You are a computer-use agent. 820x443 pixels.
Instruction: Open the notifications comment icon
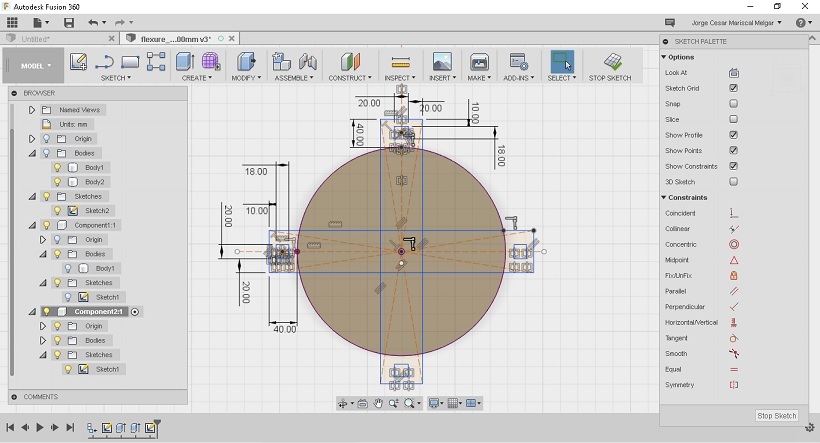tap(670, 22)
